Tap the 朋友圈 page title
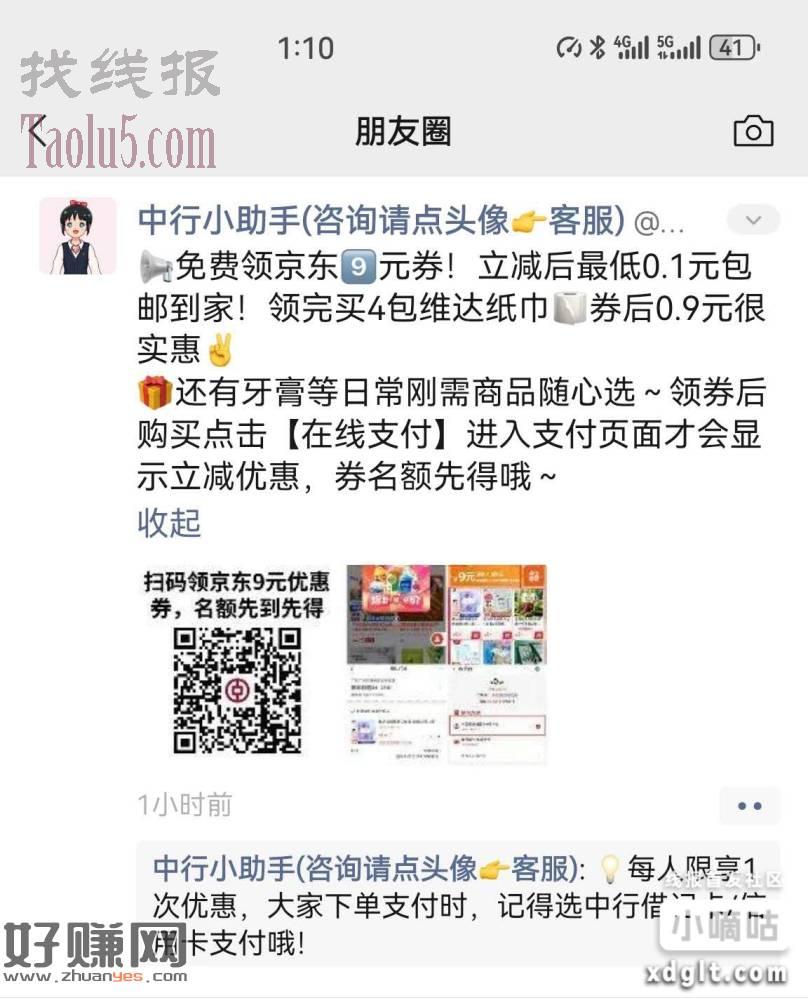This screenshot has width=808, height=1000. (x=404, y=131)
